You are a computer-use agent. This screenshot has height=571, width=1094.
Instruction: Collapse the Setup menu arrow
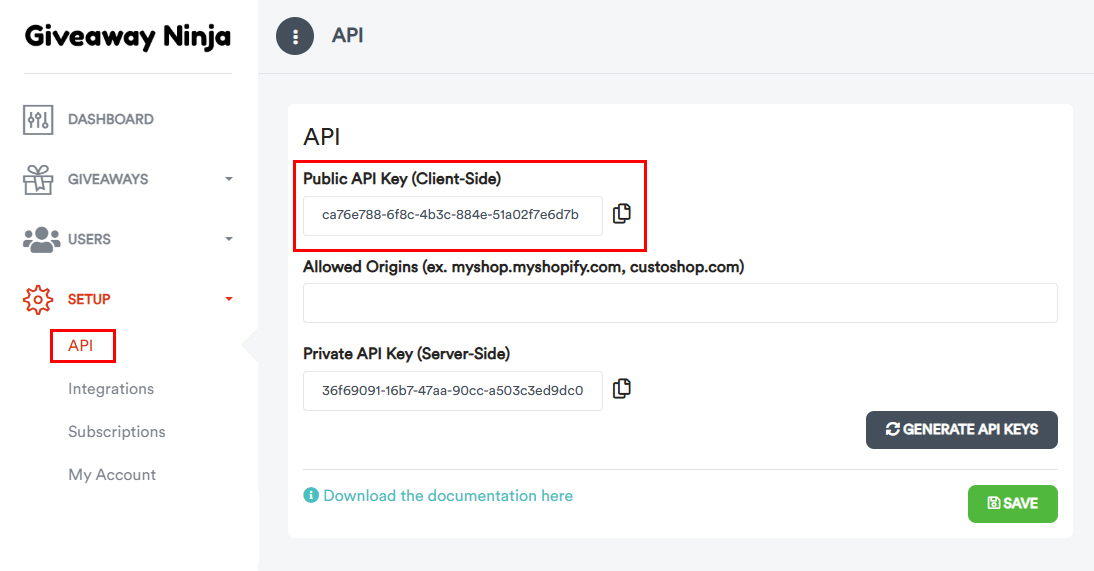pyautogui.click(x=229, y=299)
